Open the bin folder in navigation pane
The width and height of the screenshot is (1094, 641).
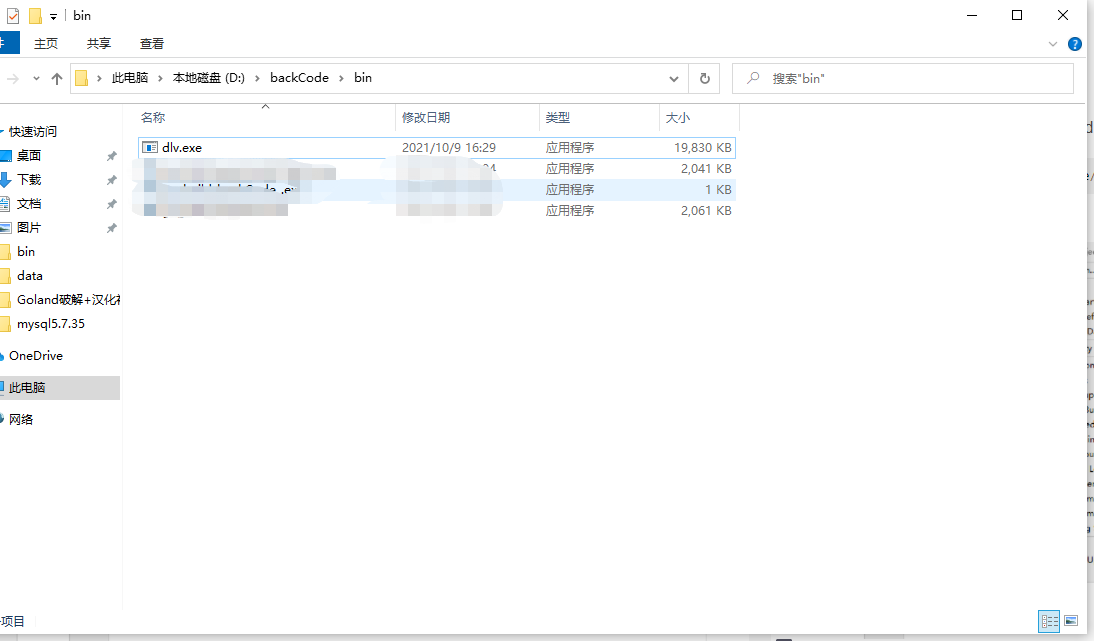[26, 252]
